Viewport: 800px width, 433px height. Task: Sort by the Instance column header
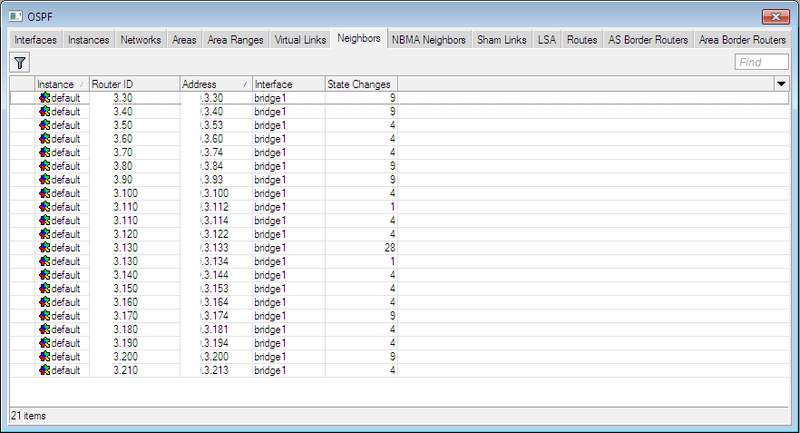pos(62,84)
